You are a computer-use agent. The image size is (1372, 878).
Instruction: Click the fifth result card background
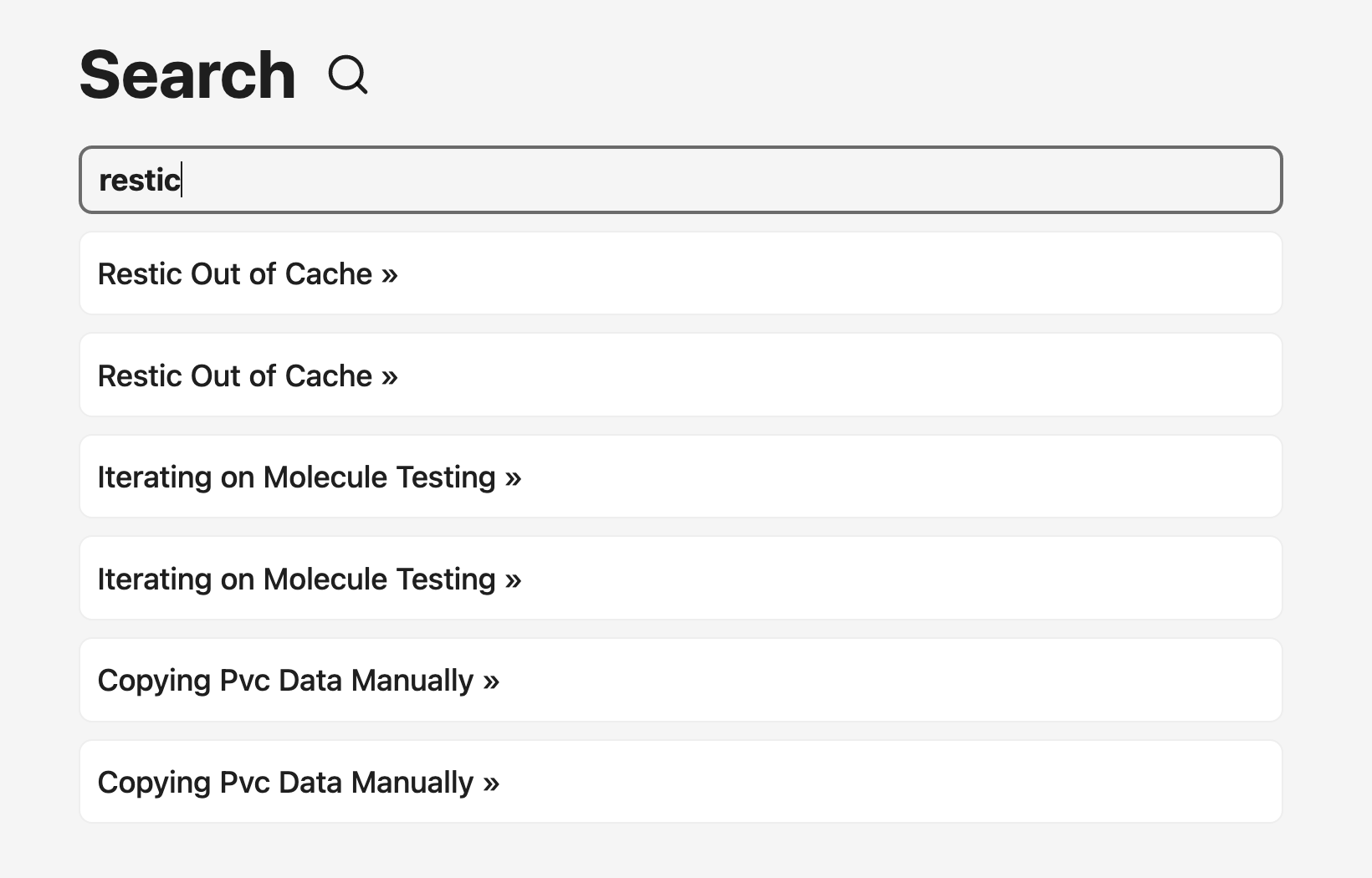coord(837,680)
